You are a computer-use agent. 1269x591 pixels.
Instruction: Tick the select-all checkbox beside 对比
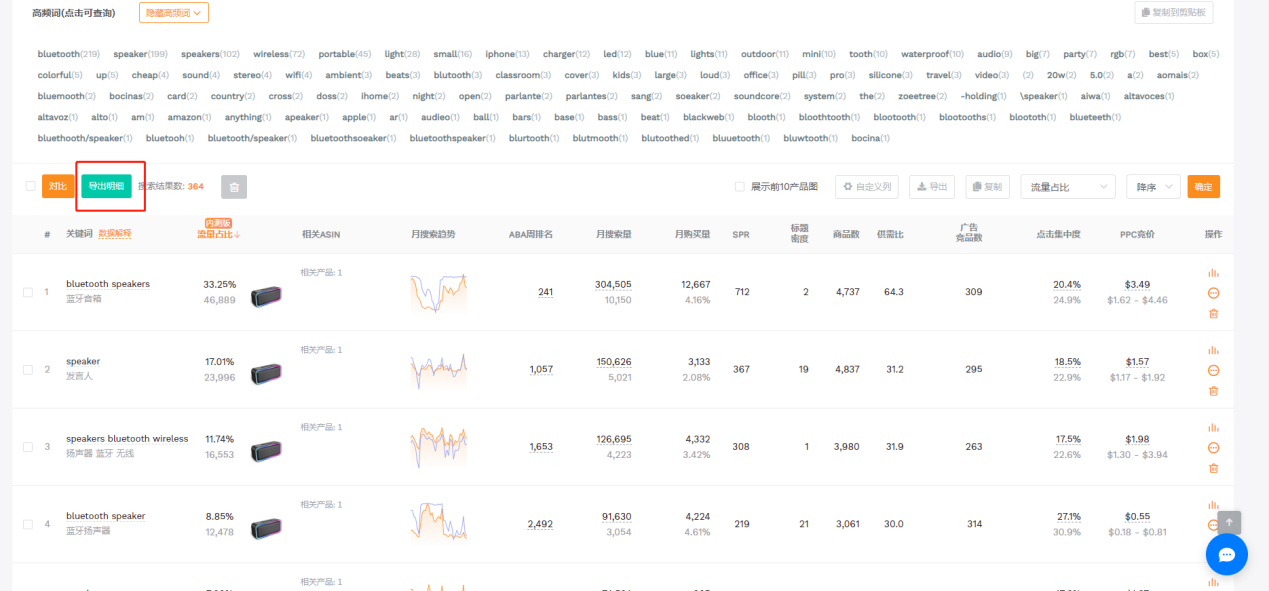point(30,186)
